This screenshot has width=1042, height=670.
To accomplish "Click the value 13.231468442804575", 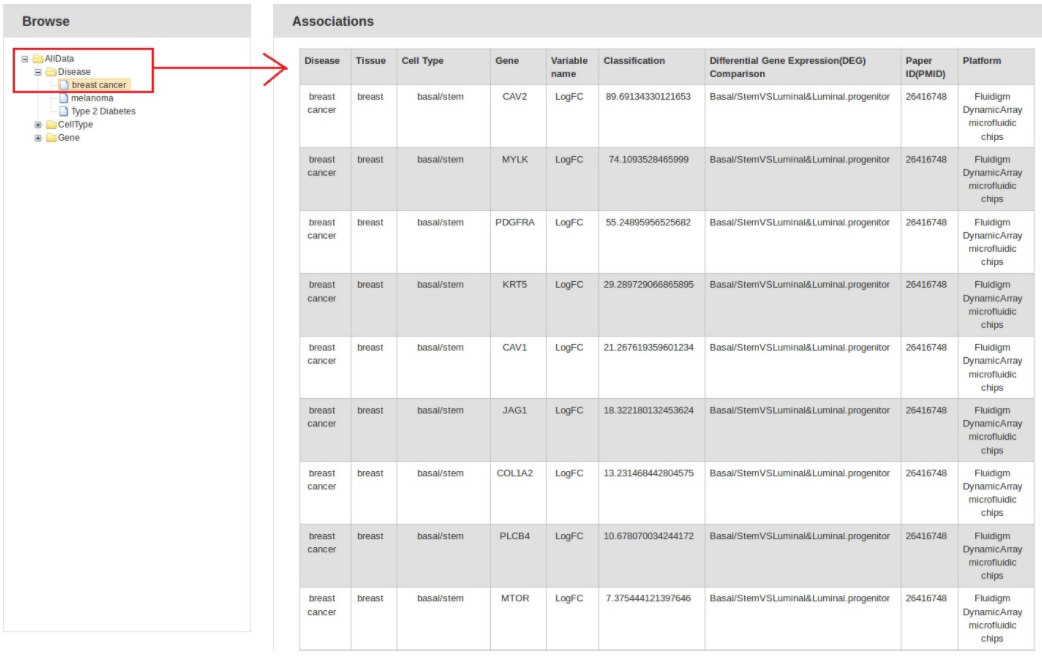I will tap(648, 473).
